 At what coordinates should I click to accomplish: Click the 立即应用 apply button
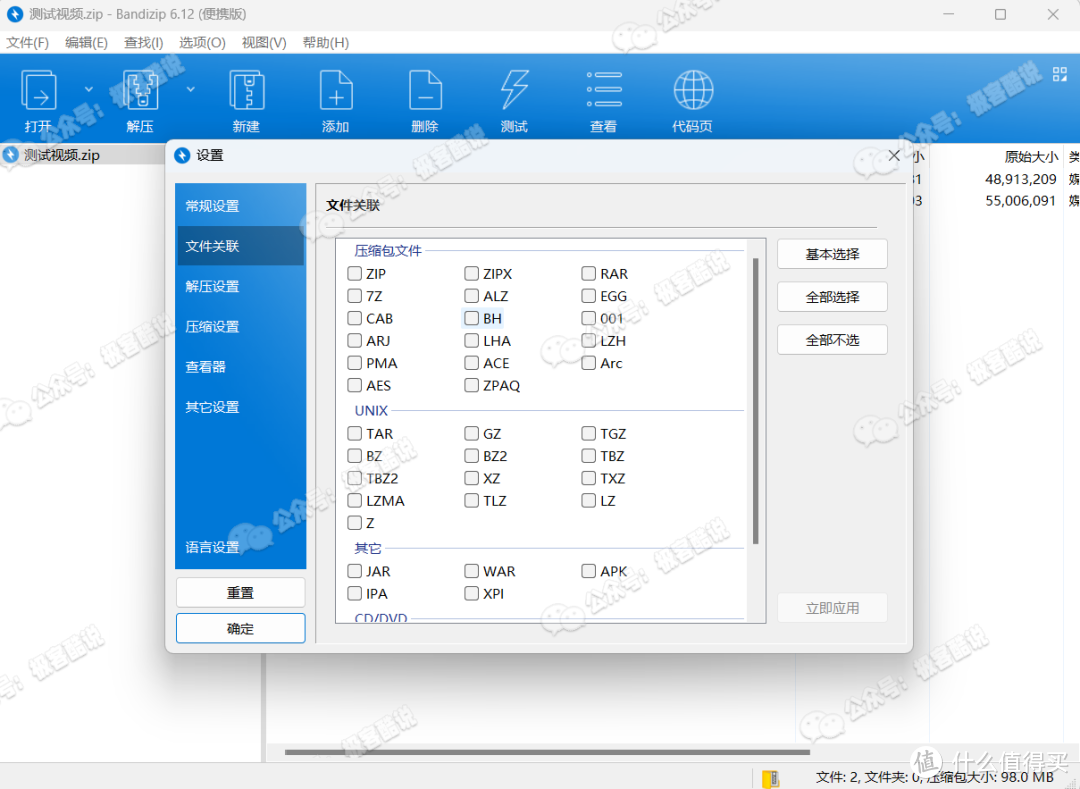(832, 608)
